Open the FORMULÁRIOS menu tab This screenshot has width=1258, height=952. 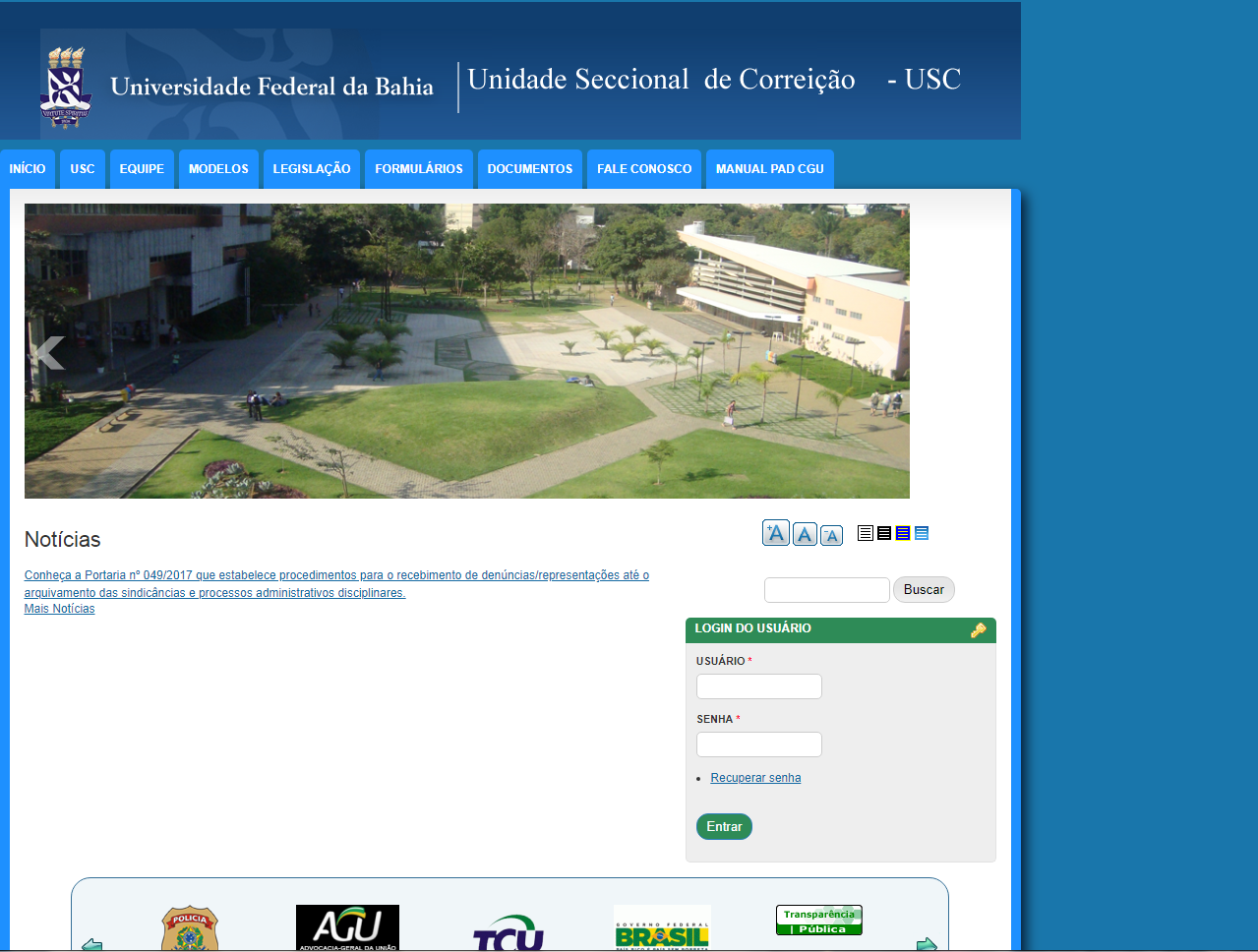pos(419,169)
